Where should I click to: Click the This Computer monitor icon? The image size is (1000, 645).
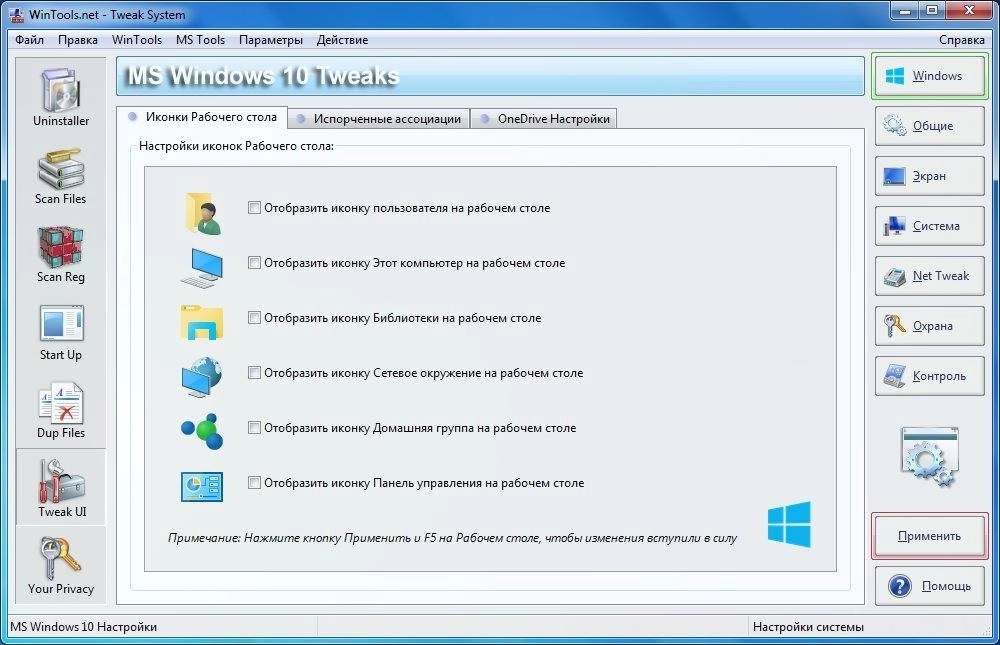click(202, 267)
